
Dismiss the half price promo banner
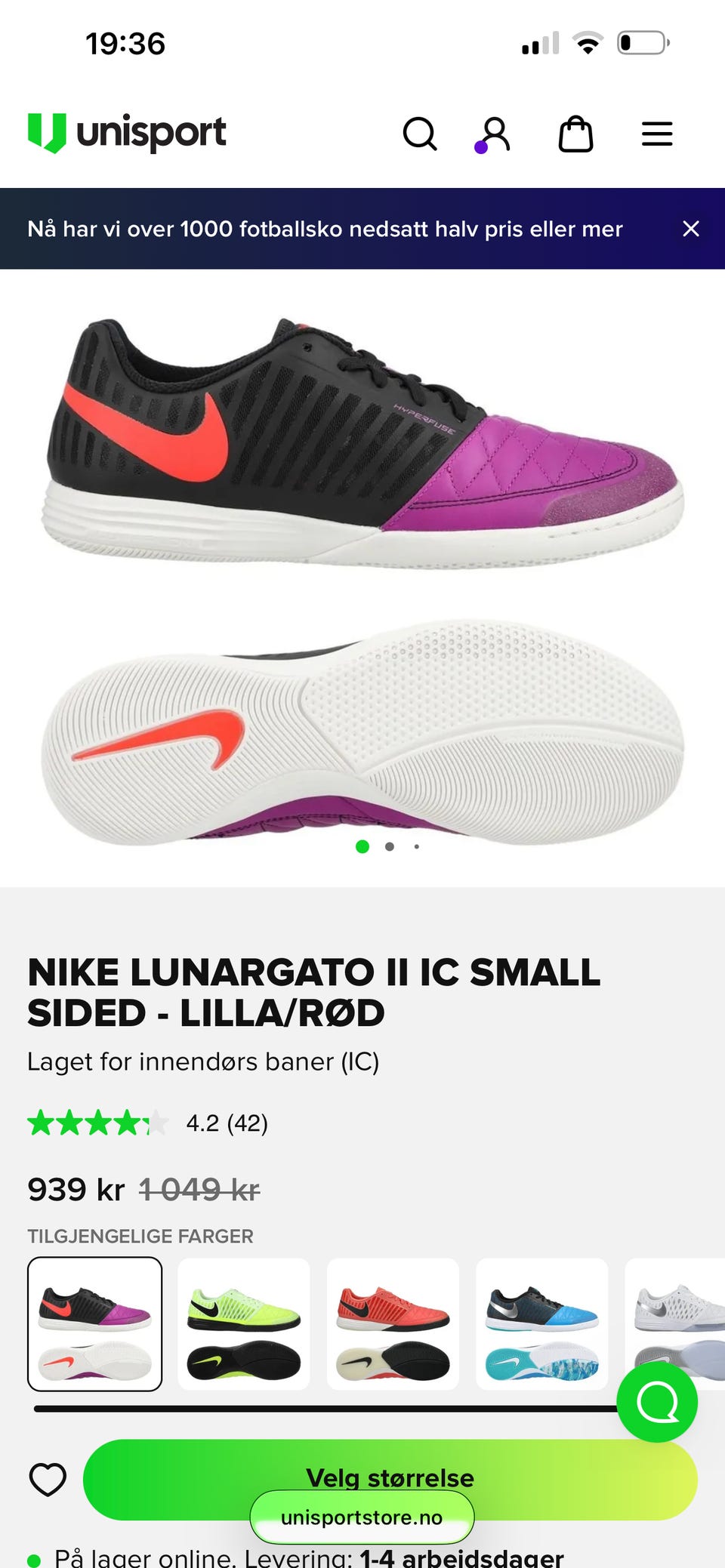691,229
